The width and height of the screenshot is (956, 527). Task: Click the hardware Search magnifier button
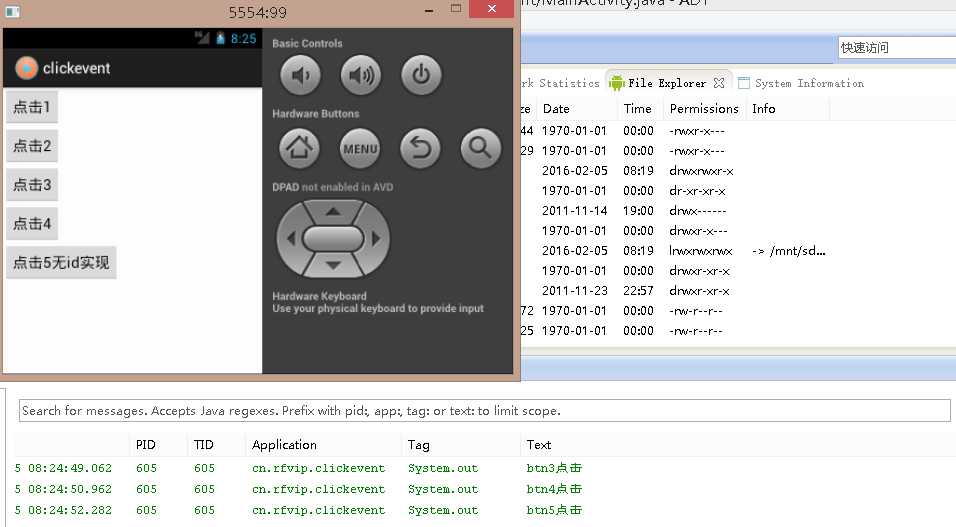[480, 148]
